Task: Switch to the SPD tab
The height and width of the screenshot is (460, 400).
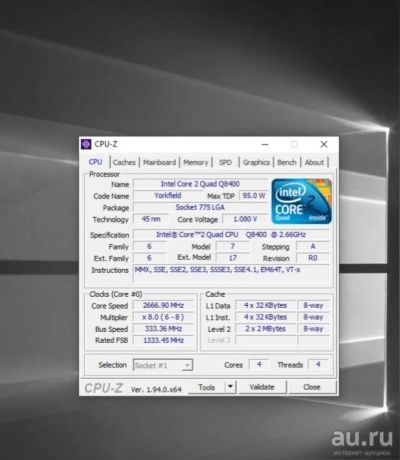Action: 225,162
